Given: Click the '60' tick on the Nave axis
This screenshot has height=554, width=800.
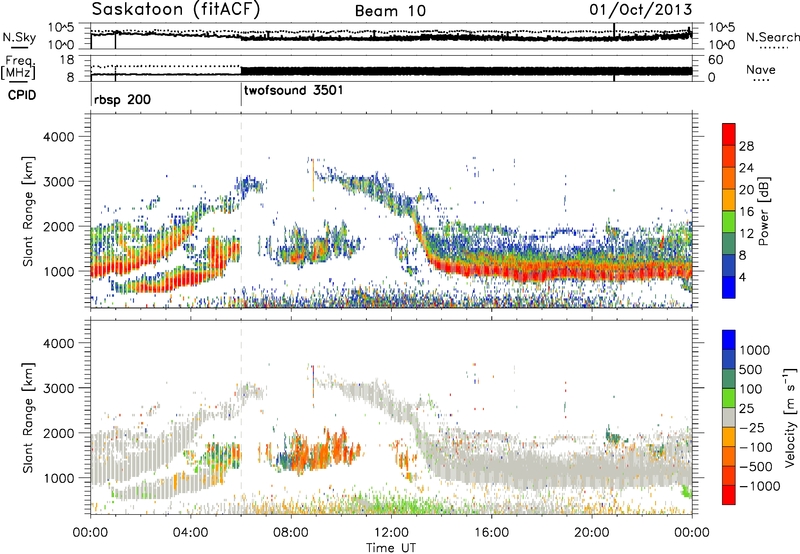Looking at the screenshot, I should pos(715,60).
